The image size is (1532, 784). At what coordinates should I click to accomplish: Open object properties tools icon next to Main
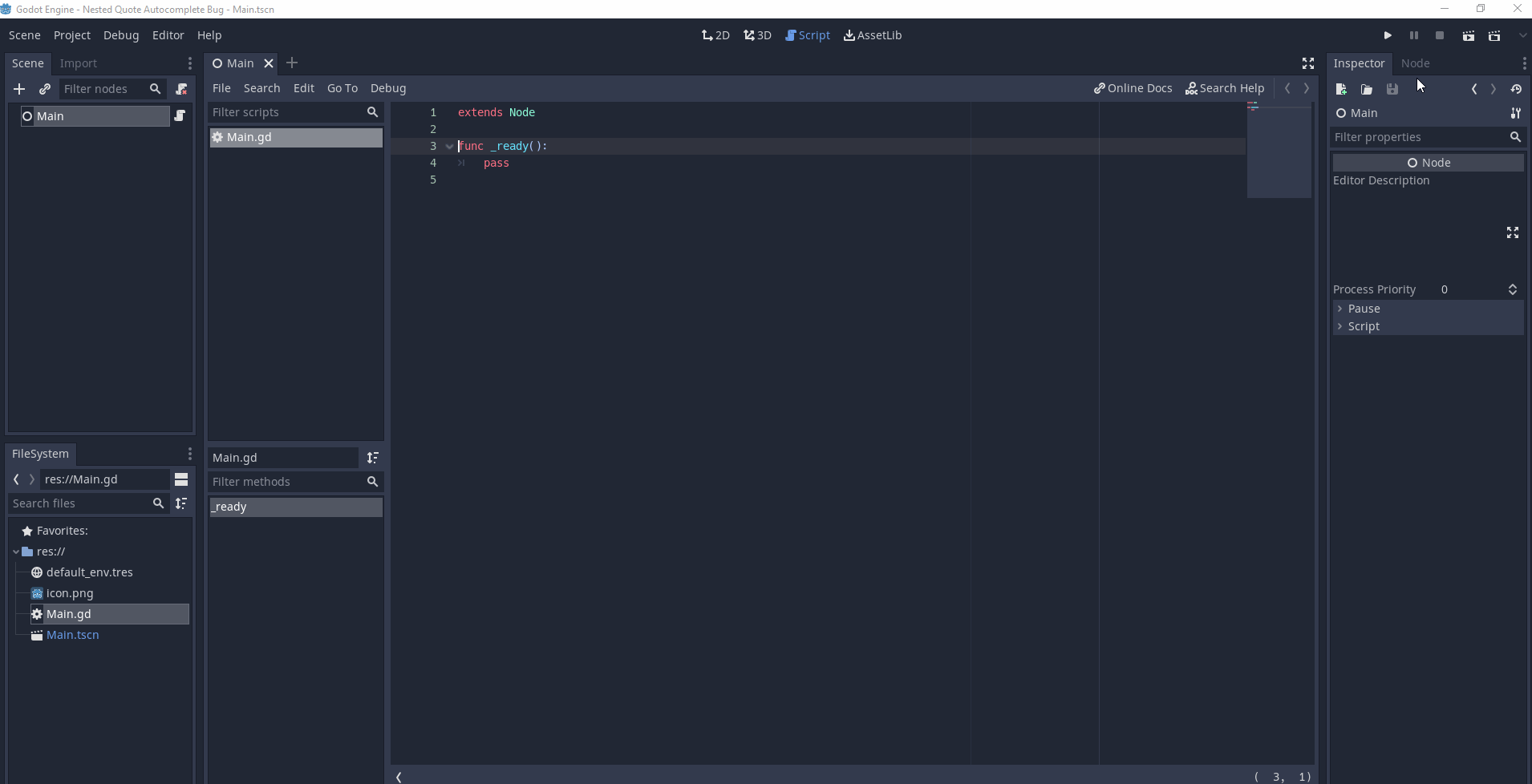(1516, 113)
